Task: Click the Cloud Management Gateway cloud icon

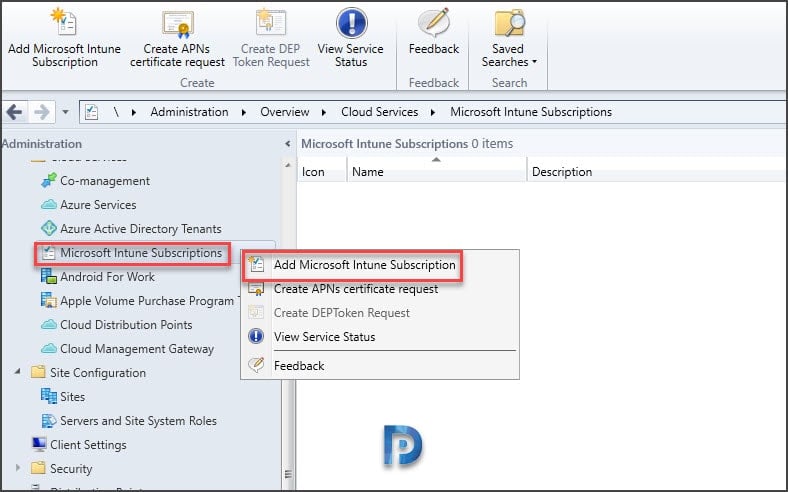Action: click(49, 348)
